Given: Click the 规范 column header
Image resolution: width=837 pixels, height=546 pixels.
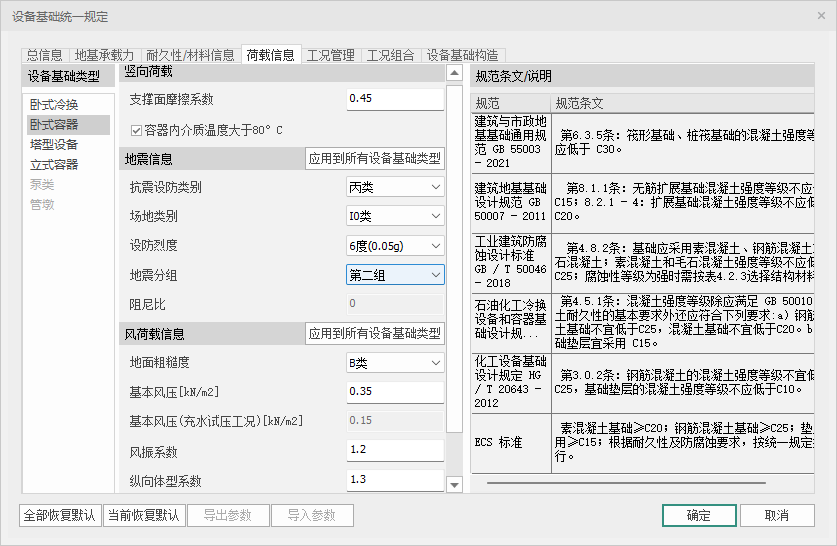Looking at the screenshot, I should pos(511,103).
